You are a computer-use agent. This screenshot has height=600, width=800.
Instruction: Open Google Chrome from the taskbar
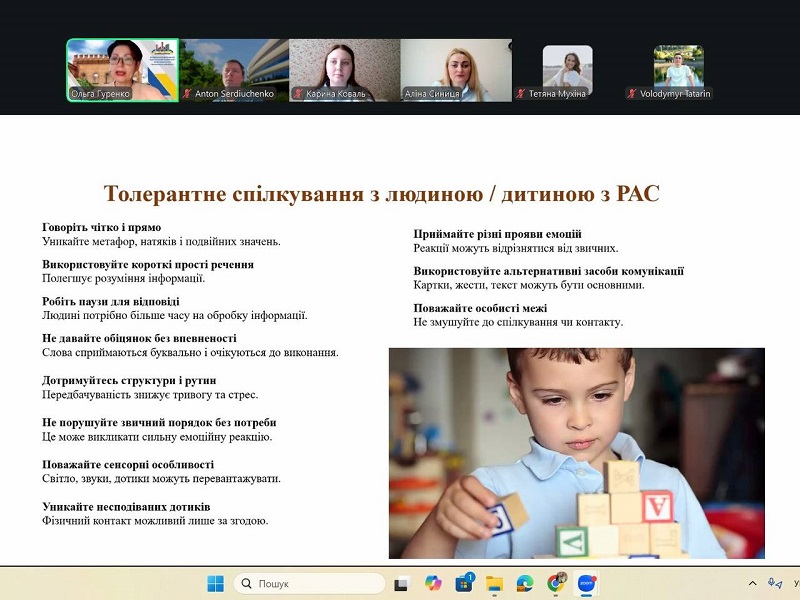click(556, 583)
